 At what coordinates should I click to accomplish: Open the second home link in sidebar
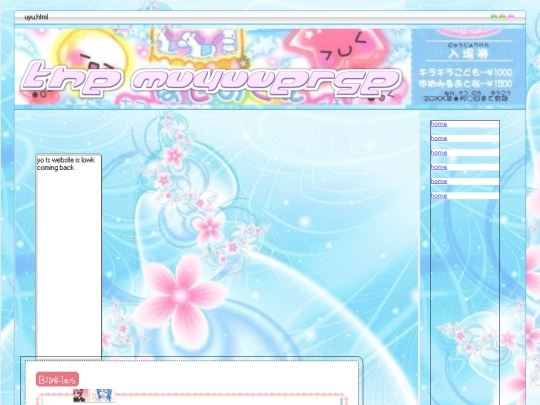(x=439, y=138)
